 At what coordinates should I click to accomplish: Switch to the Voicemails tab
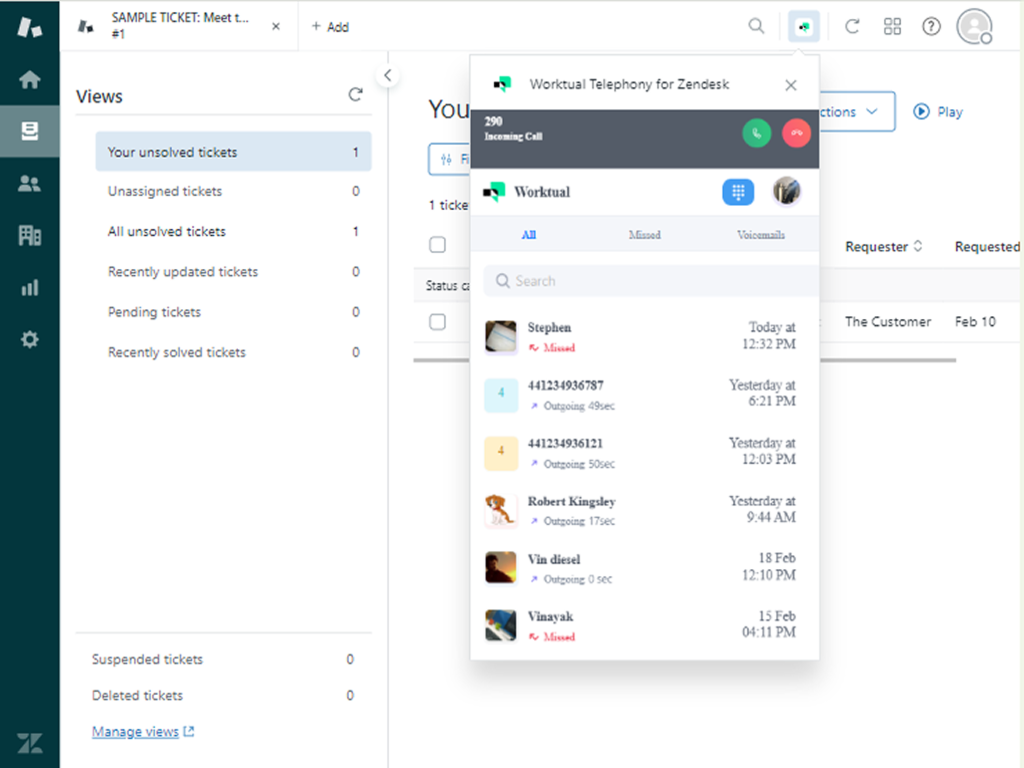[x=760, y=235]
